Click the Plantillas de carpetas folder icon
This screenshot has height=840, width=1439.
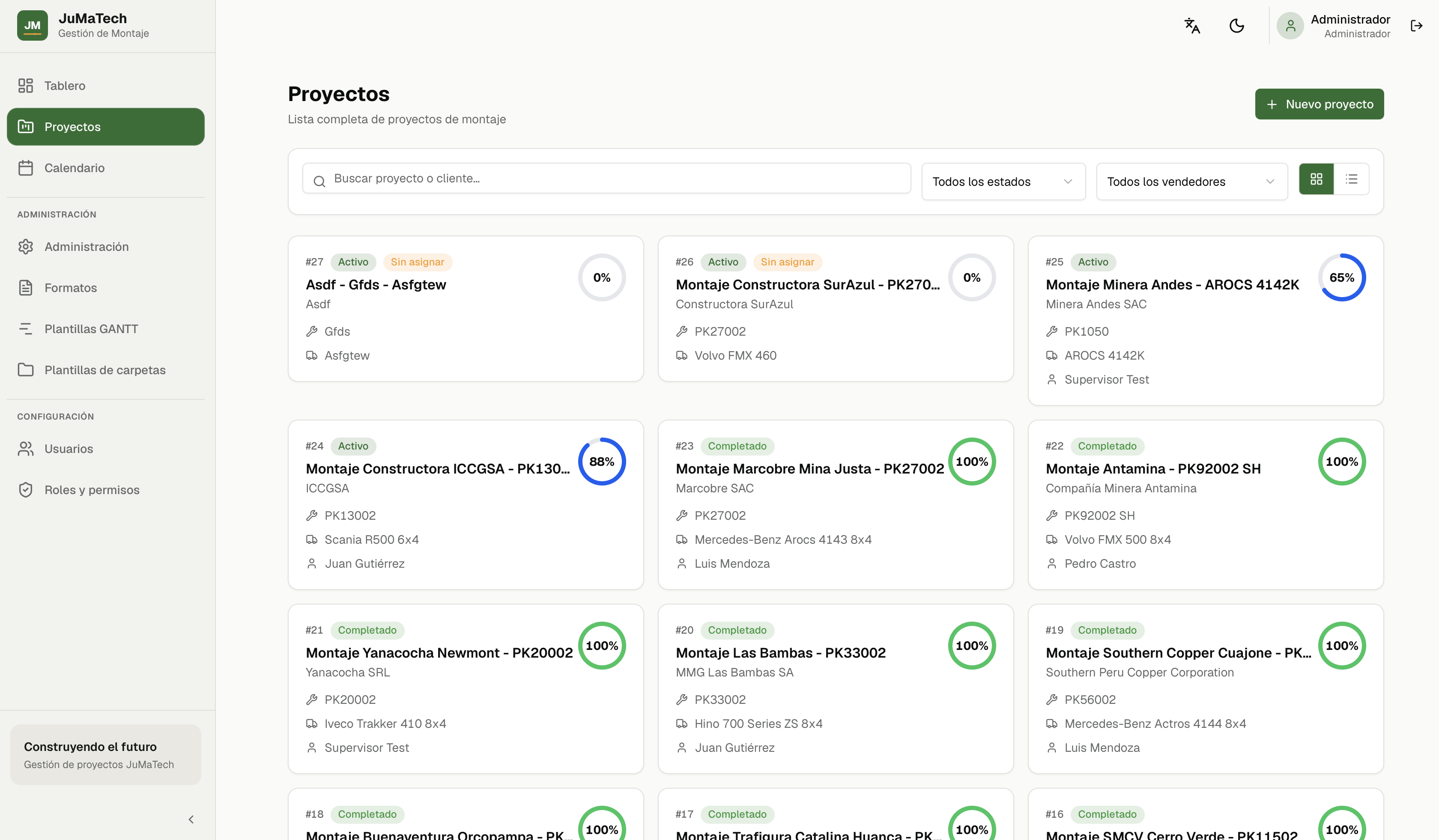pos(26,370)
